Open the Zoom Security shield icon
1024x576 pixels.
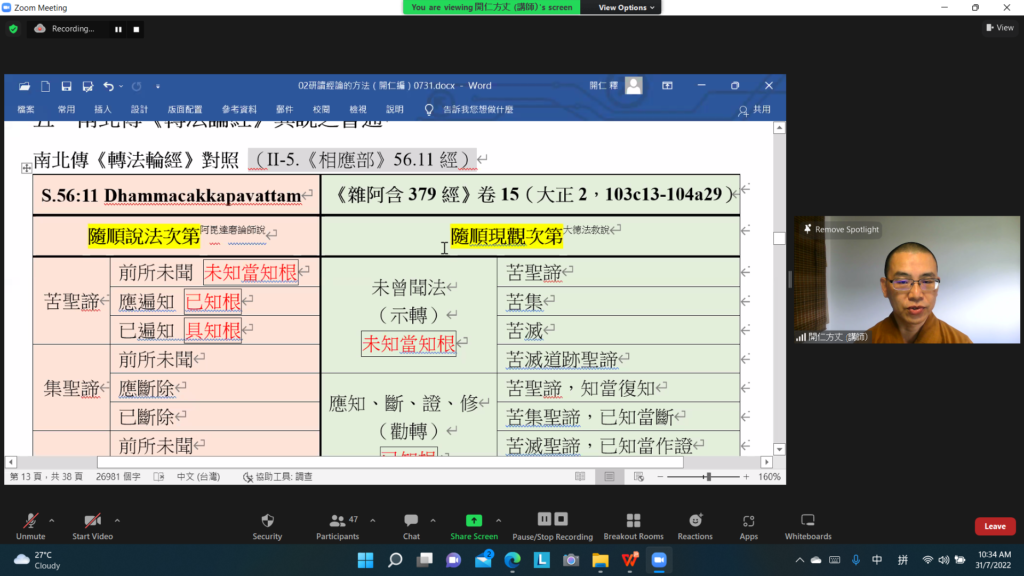coord(267,521)
